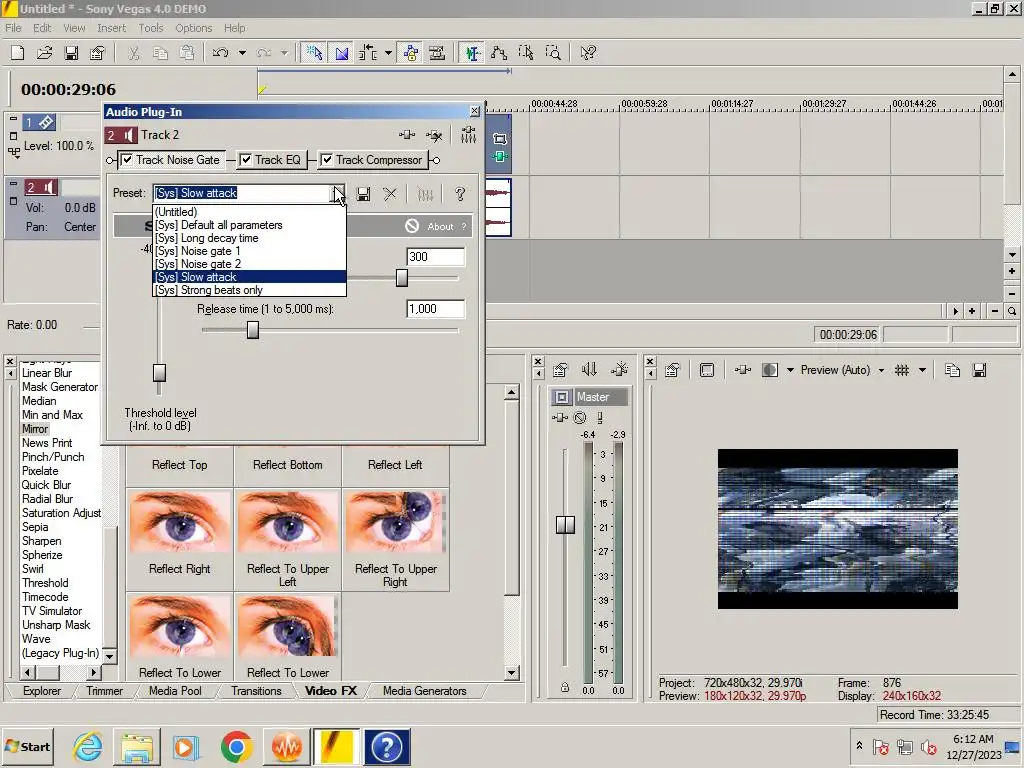
Task: Open the File menu
Action: 13,28
